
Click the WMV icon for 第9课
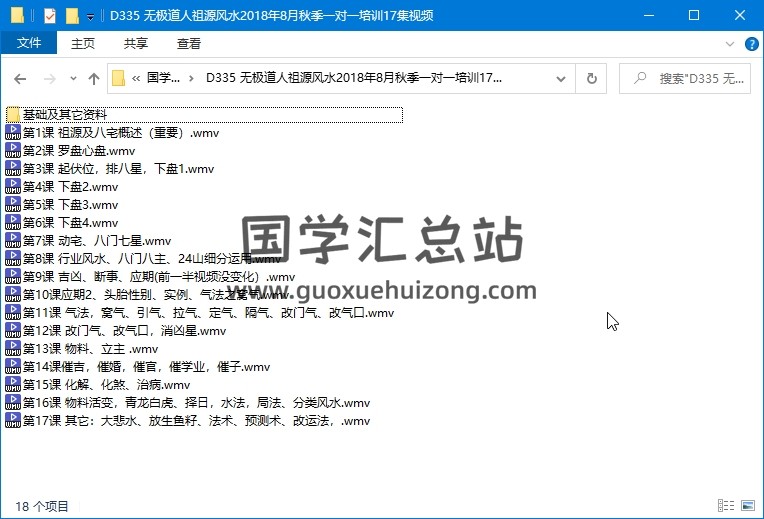(13, 277)
